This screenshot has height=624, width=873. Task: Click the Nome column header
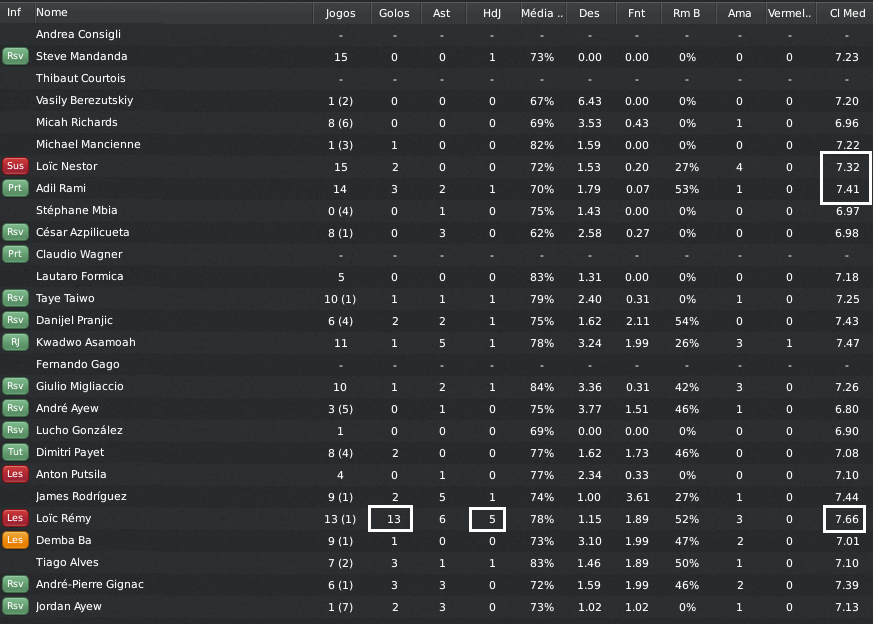52,13
